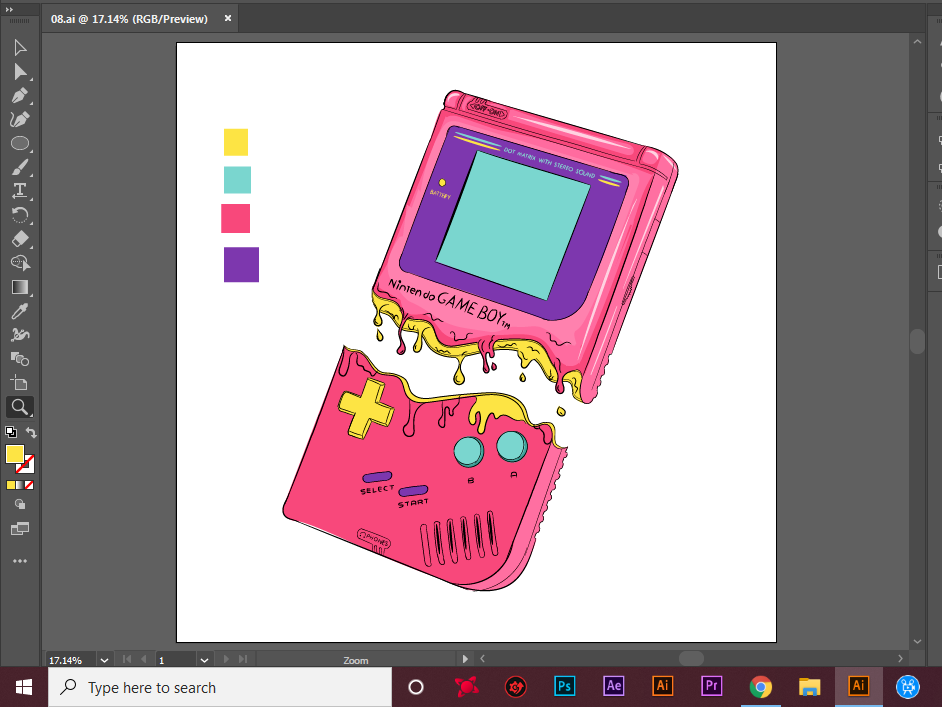Select the Rotate tool
Screen dimensions: 942x707
(20, 215)
